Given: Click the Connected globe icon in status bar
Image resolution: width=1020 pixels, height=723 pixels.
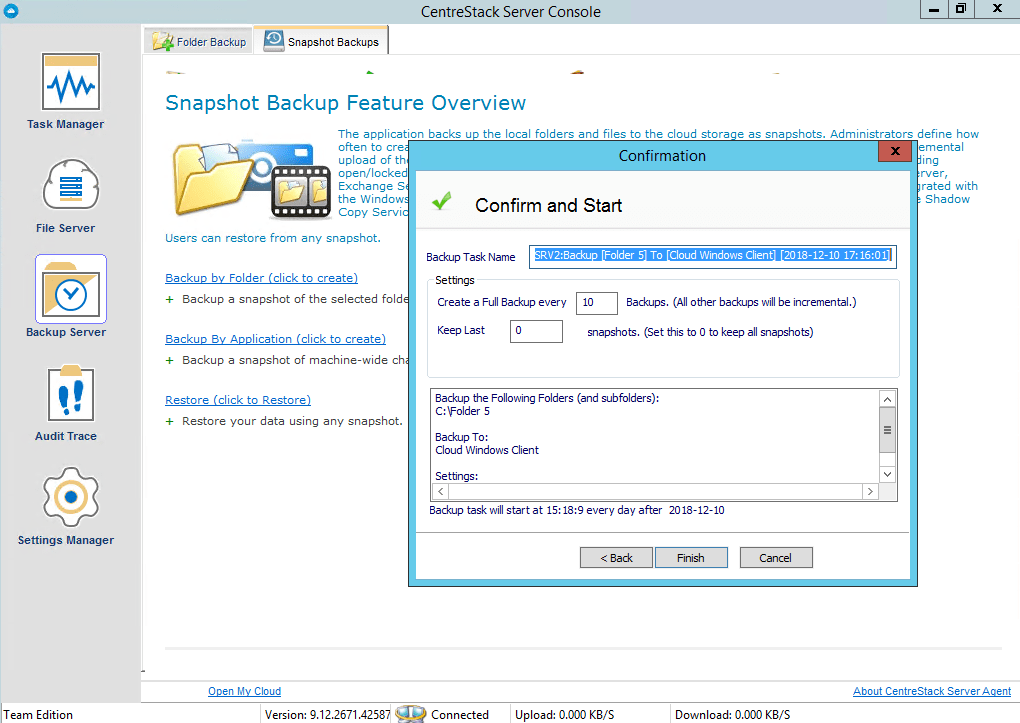Looking at the screenshot, I should click(411, 714).
